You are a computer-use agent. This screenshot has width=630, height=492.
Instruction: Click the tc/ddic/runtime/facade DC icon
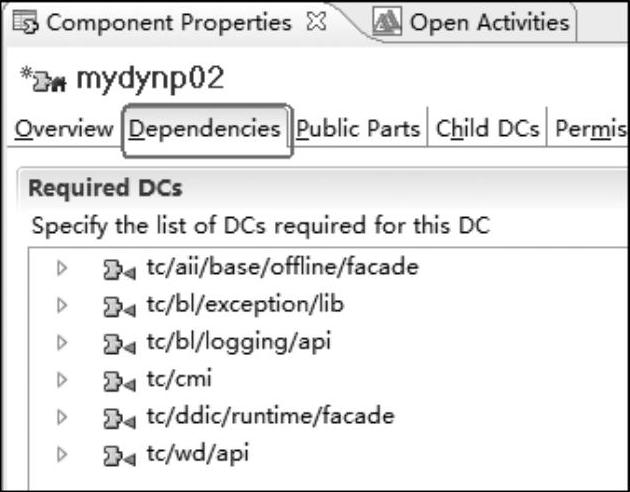[x=119, y=419]
